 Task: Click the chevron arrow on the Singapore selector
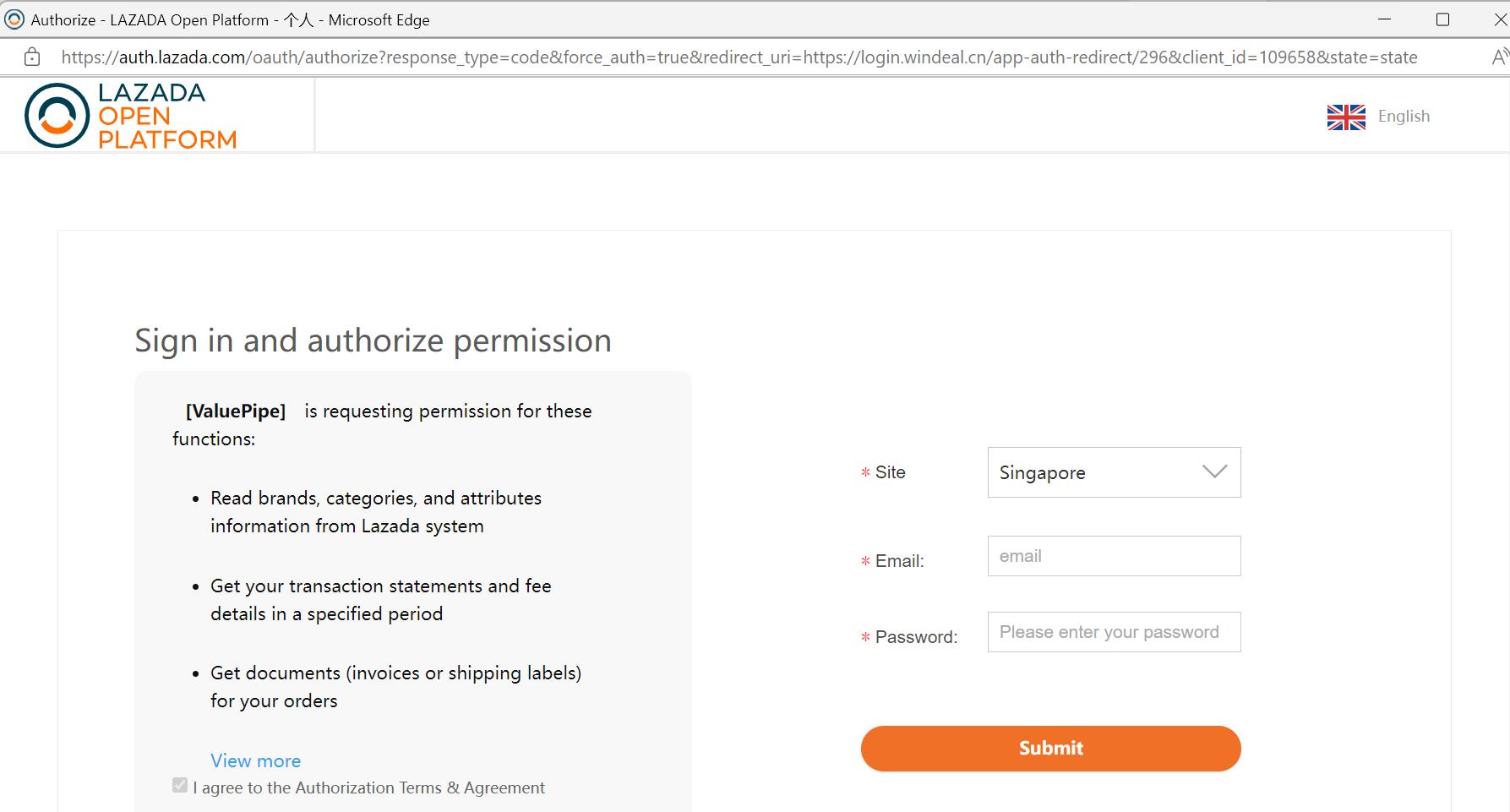coord(1214,472)
